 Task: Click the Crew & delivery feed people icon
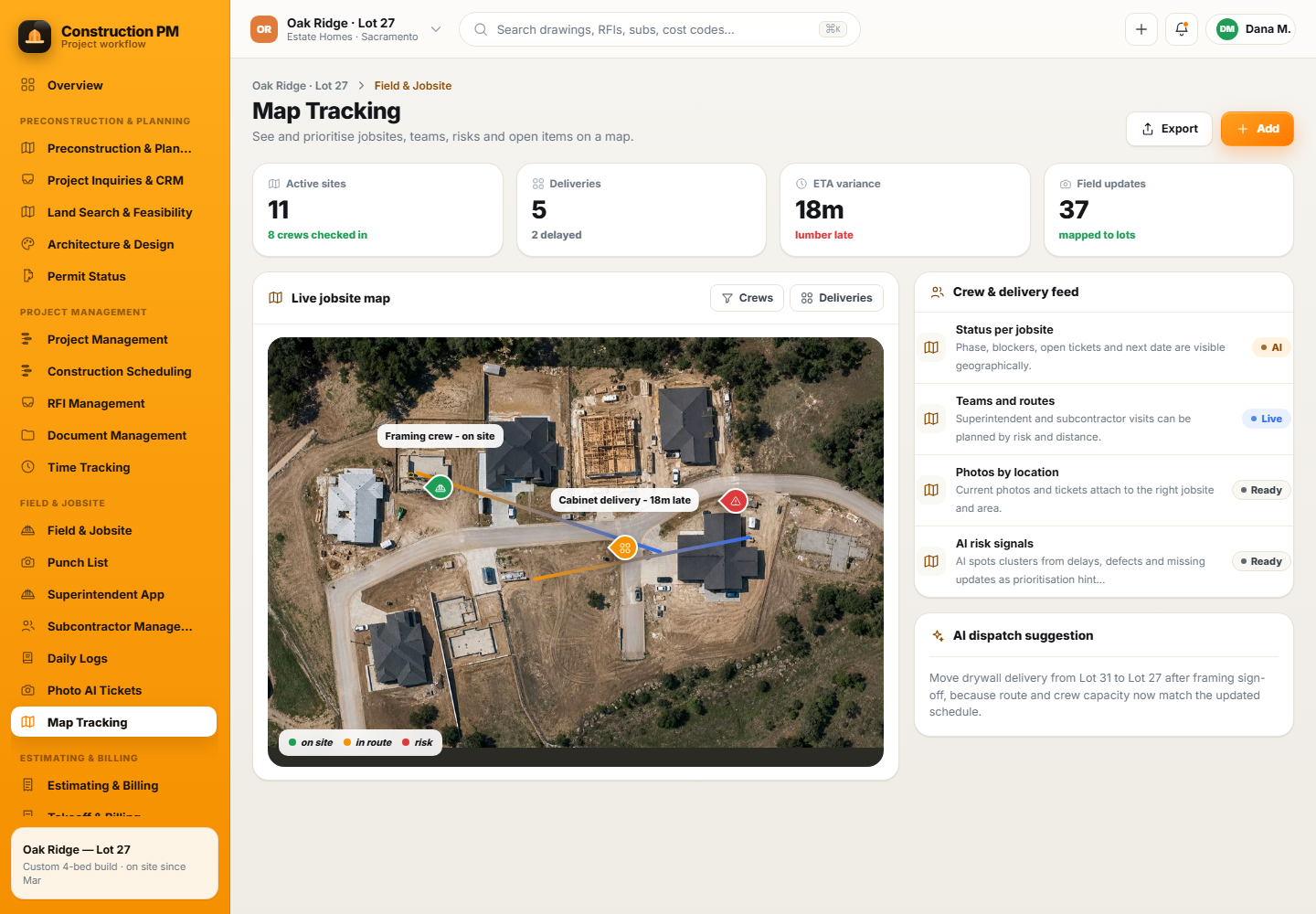pyautogui.click(x=938, y=292)
